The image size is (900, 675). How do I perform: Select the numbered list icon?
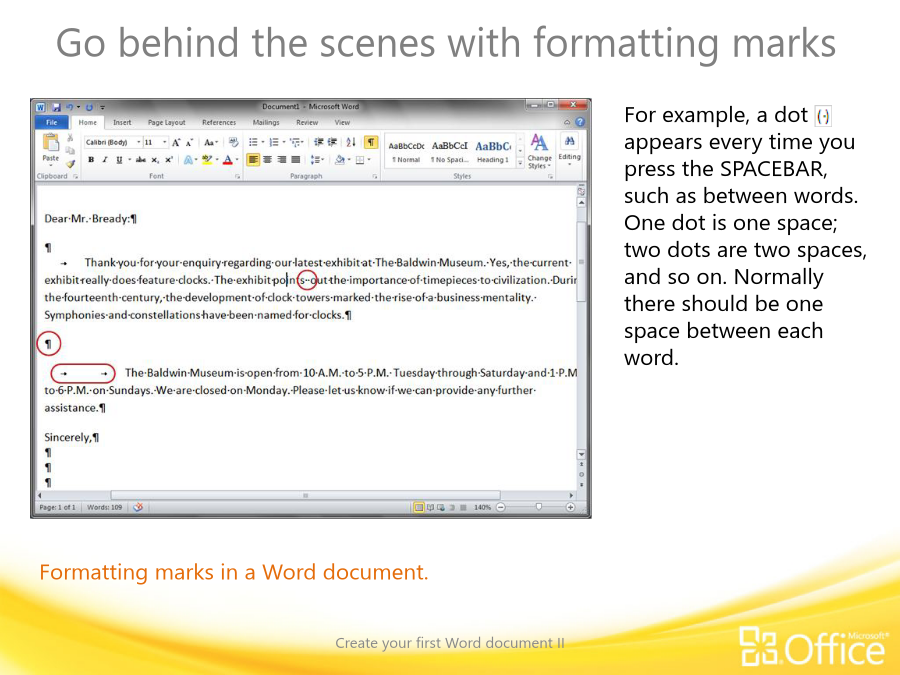click(x=276, y=142)
